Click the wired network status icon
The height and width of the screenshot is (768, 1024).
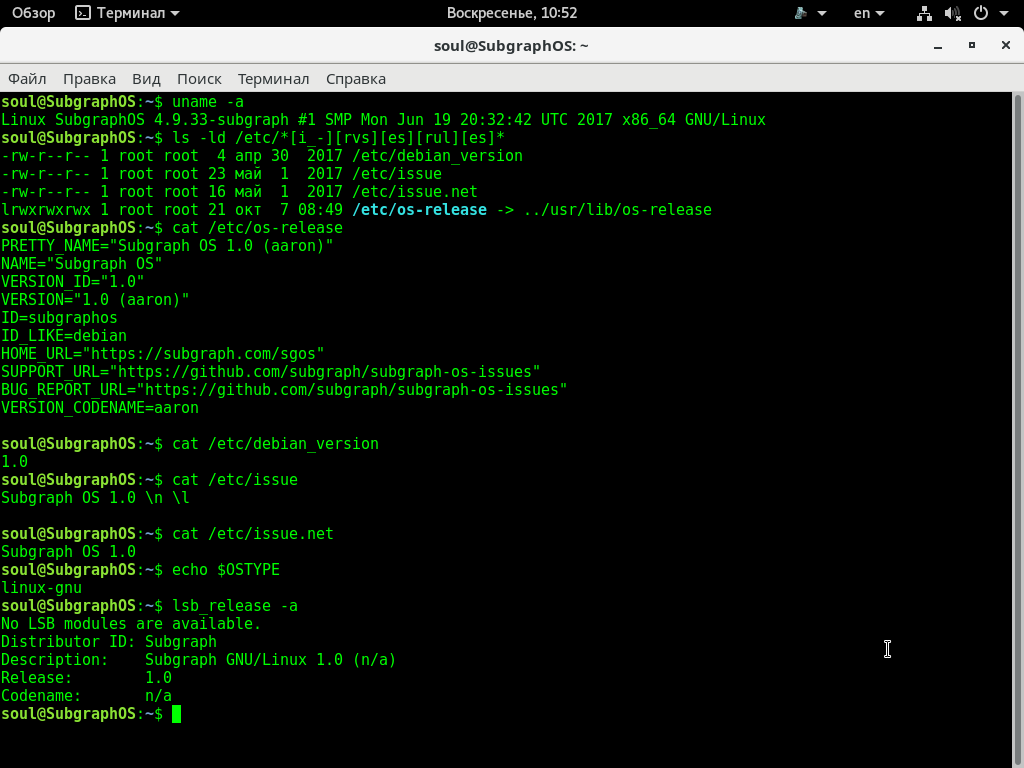point(924,13)
